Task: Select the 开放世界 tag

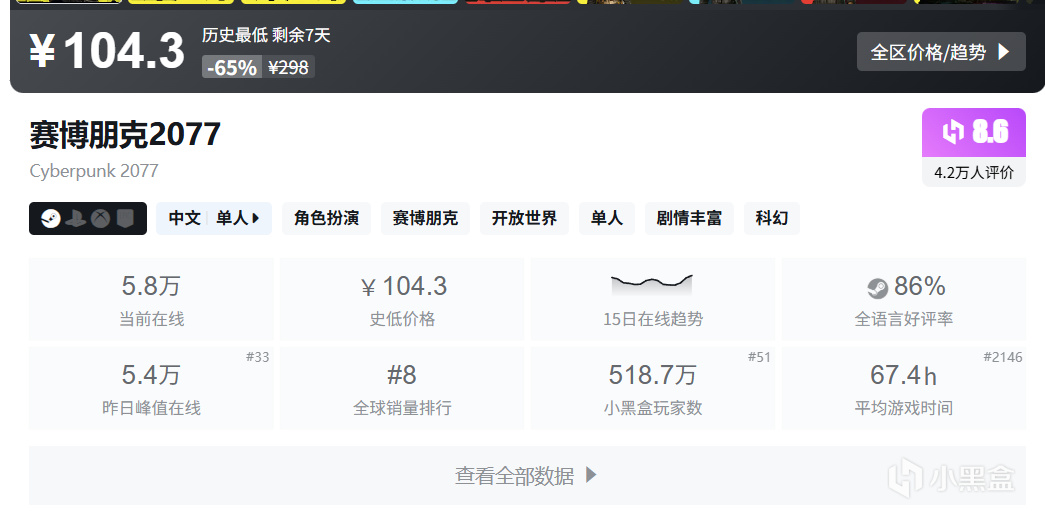Action: point(524,218)
